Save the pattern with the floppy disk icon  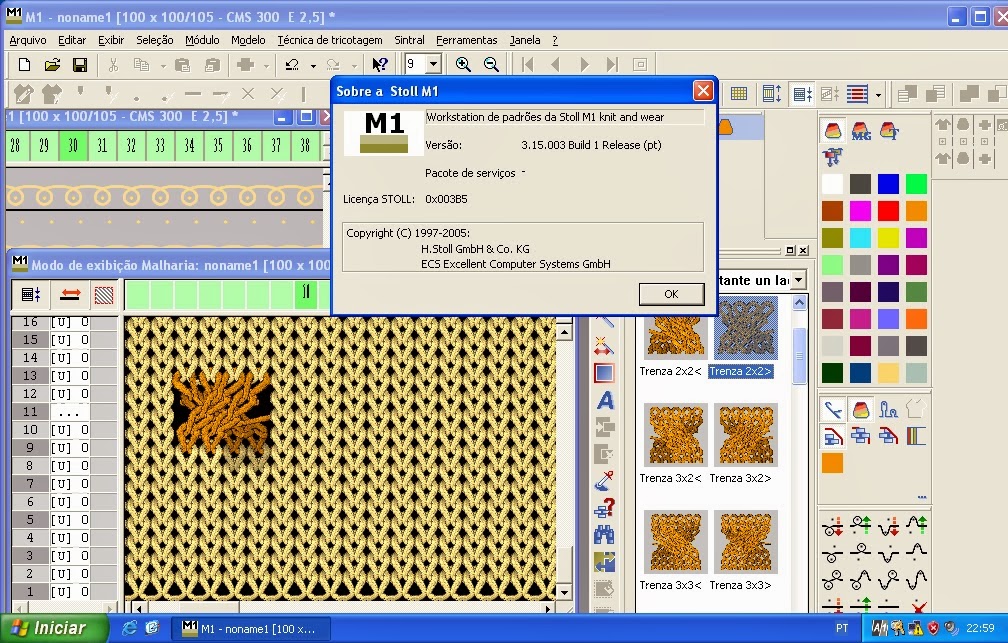click(x=80, y=64)
